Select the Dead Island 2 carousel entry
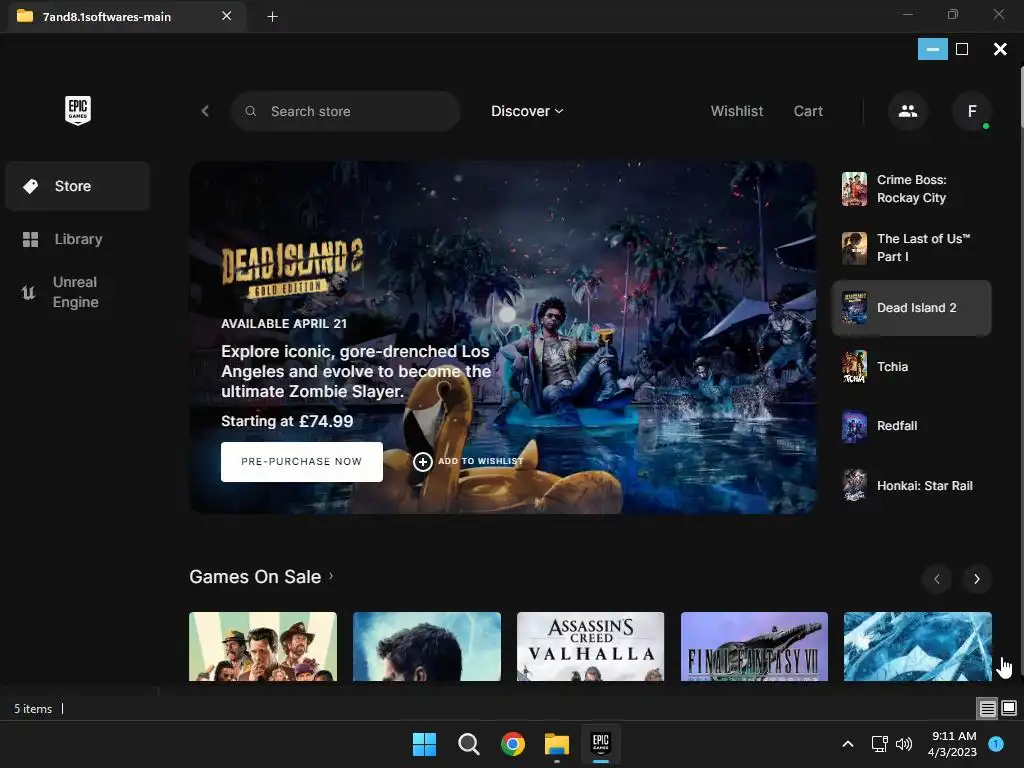 [912, 308]
